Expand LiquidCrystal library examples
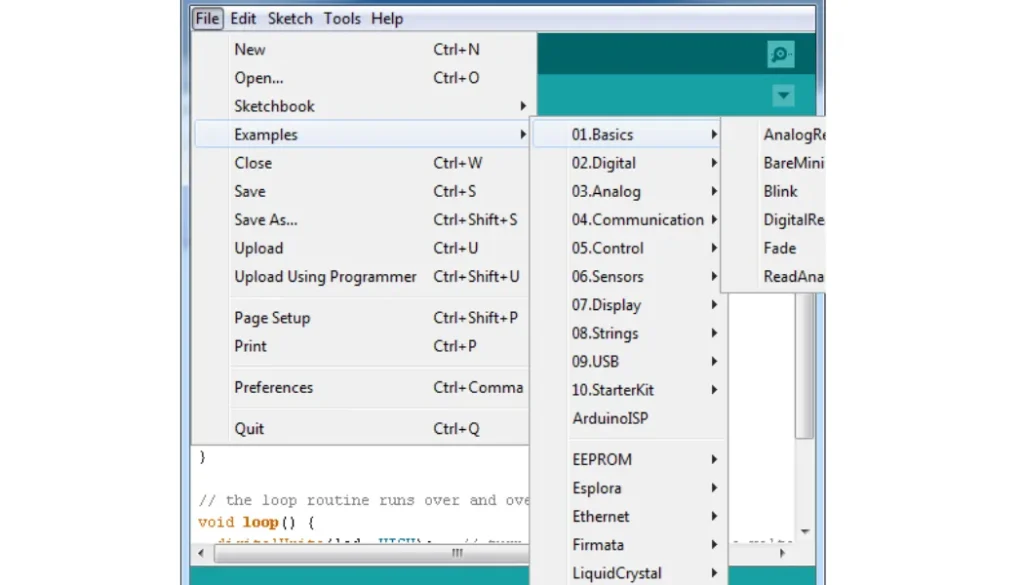 627,573
